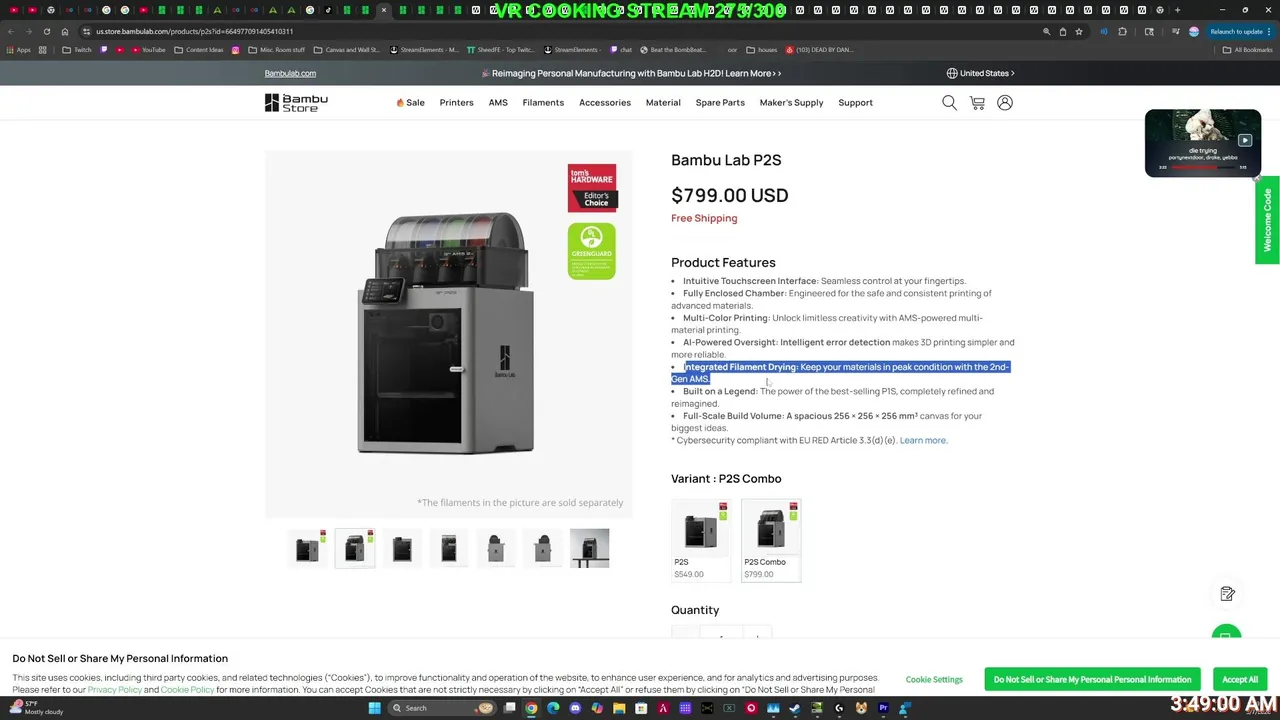Open the AMS menu
1280x720 pixels.
tap(498, 102)
